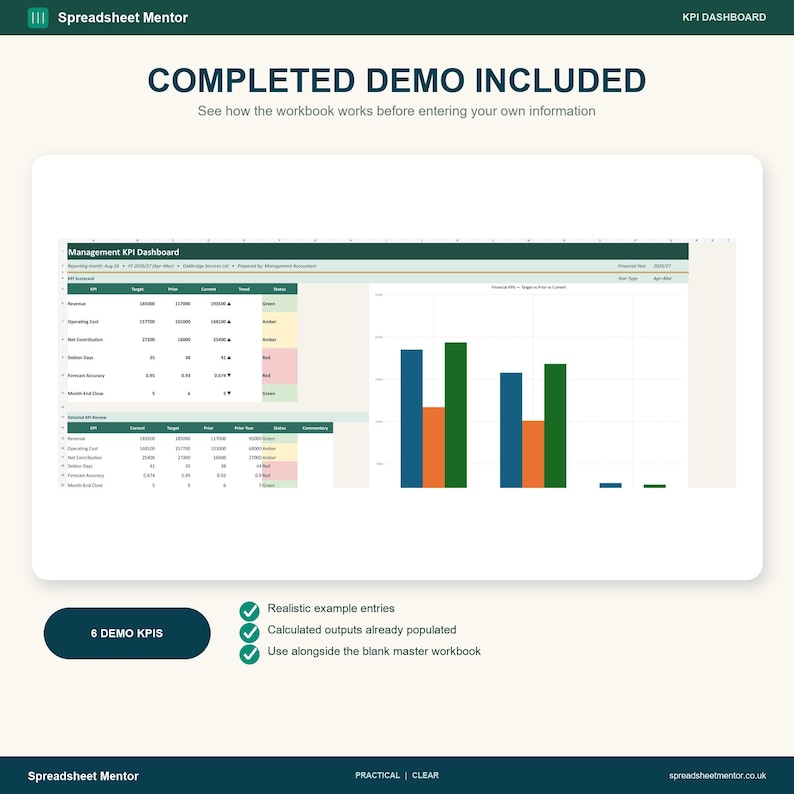Click the CLEAR label in the footer
Screen dimensions: 794x794
pyautogui.click(x=425, y=775)
